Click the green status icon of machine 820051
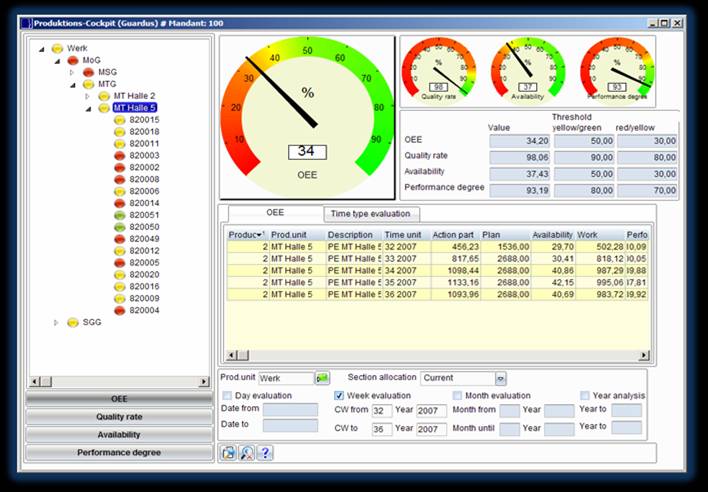708x492 pixels. (119, 215)
